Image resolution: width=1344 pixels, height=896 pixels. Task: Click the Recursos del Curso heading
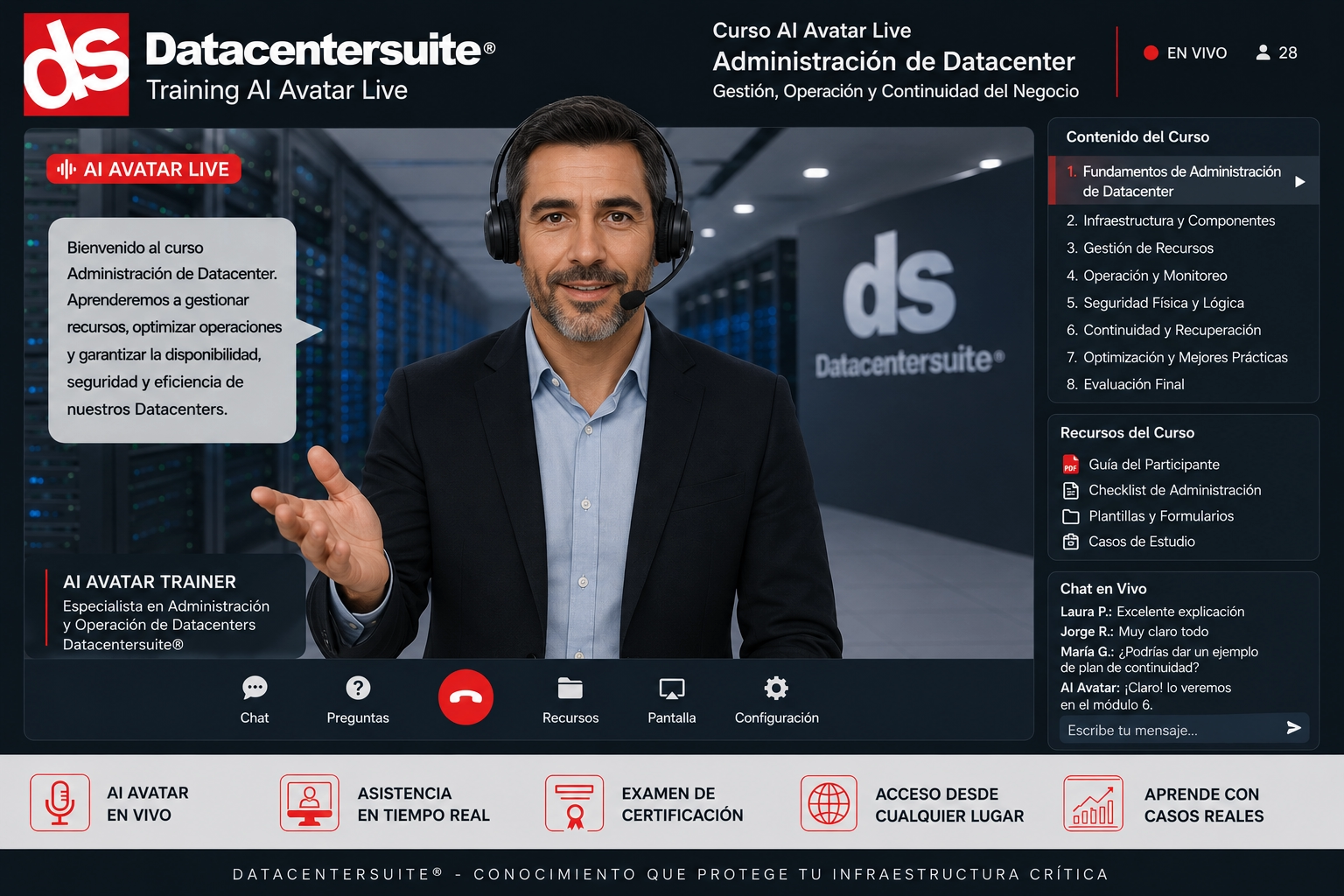(x=1127, y=432)
